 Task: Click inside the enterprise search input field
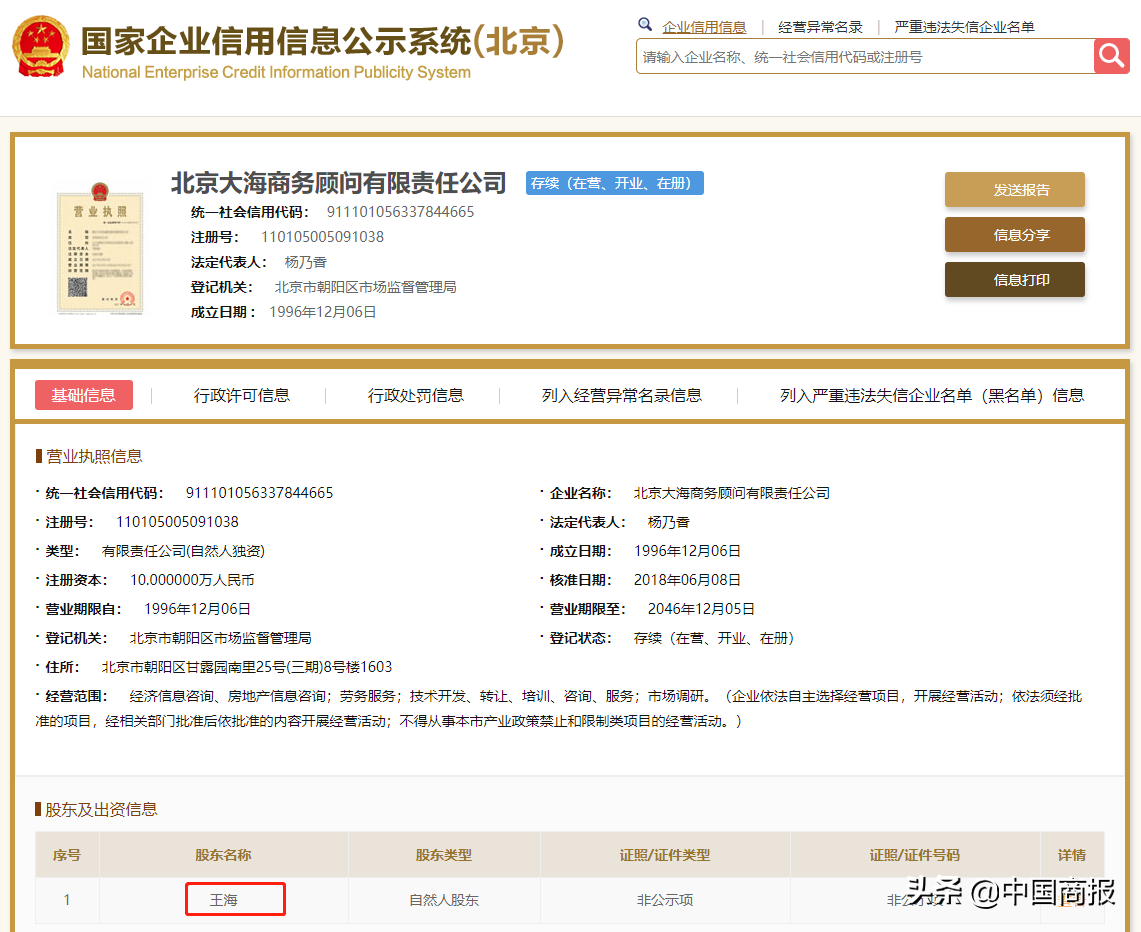coord(860,56)
